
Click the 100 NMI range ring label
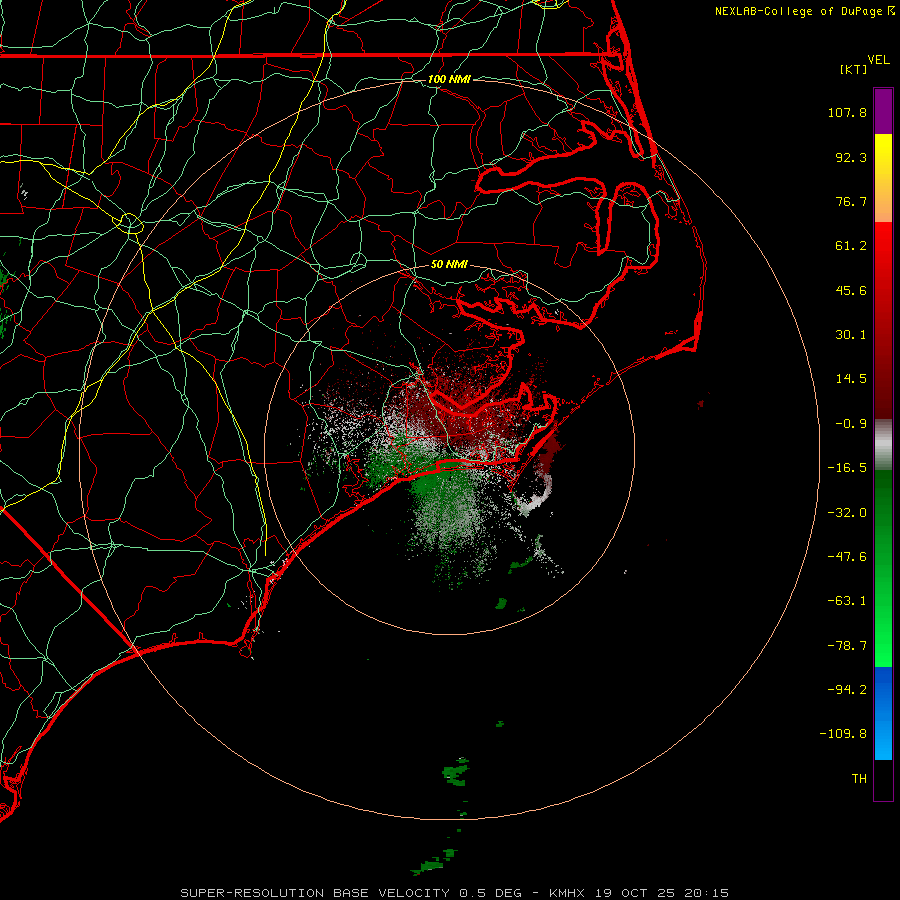click(x=449, y=79)
